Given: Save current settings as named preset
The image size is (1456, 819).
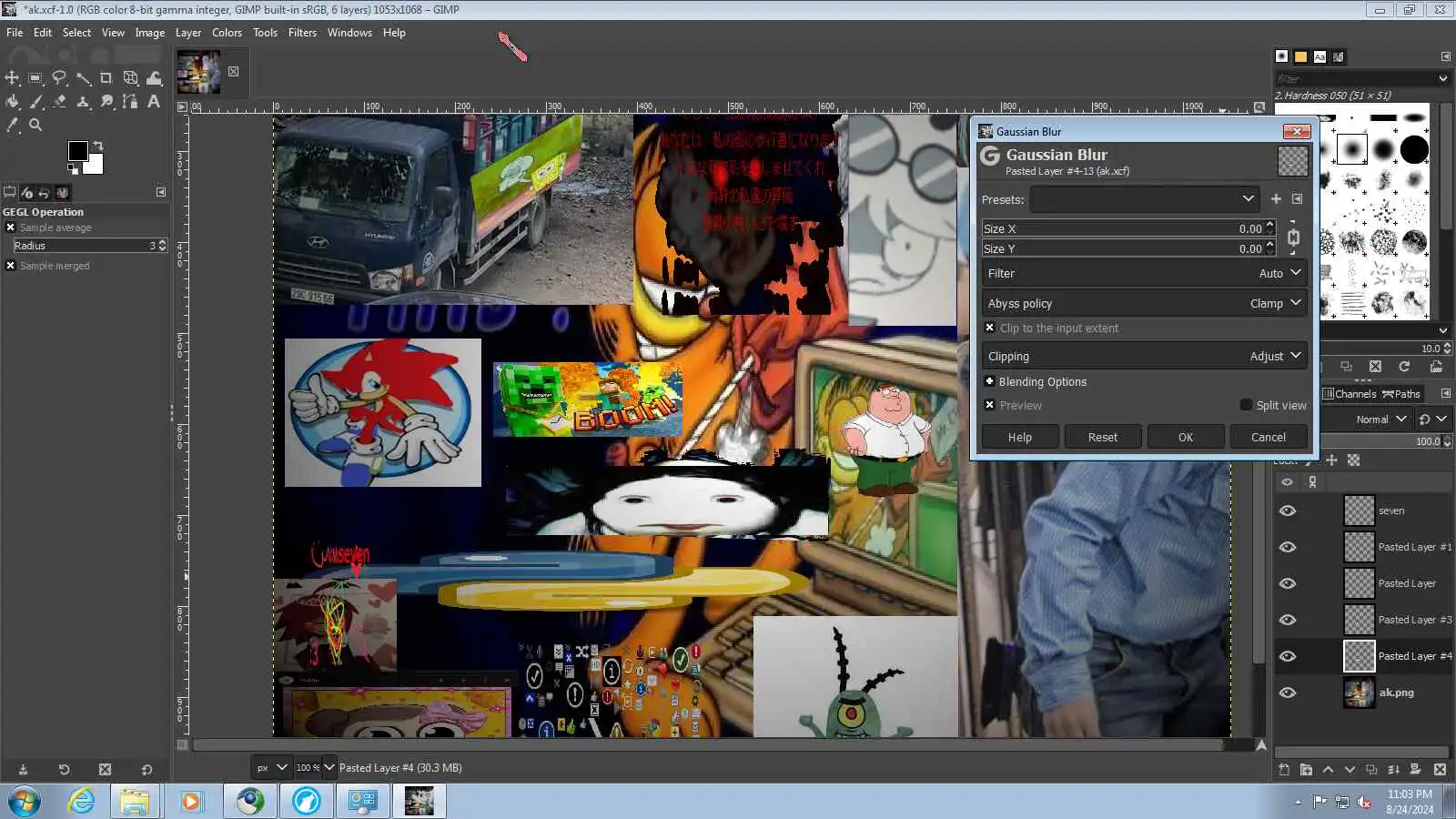Looking at the screenshot, I should click(1276, 199).
